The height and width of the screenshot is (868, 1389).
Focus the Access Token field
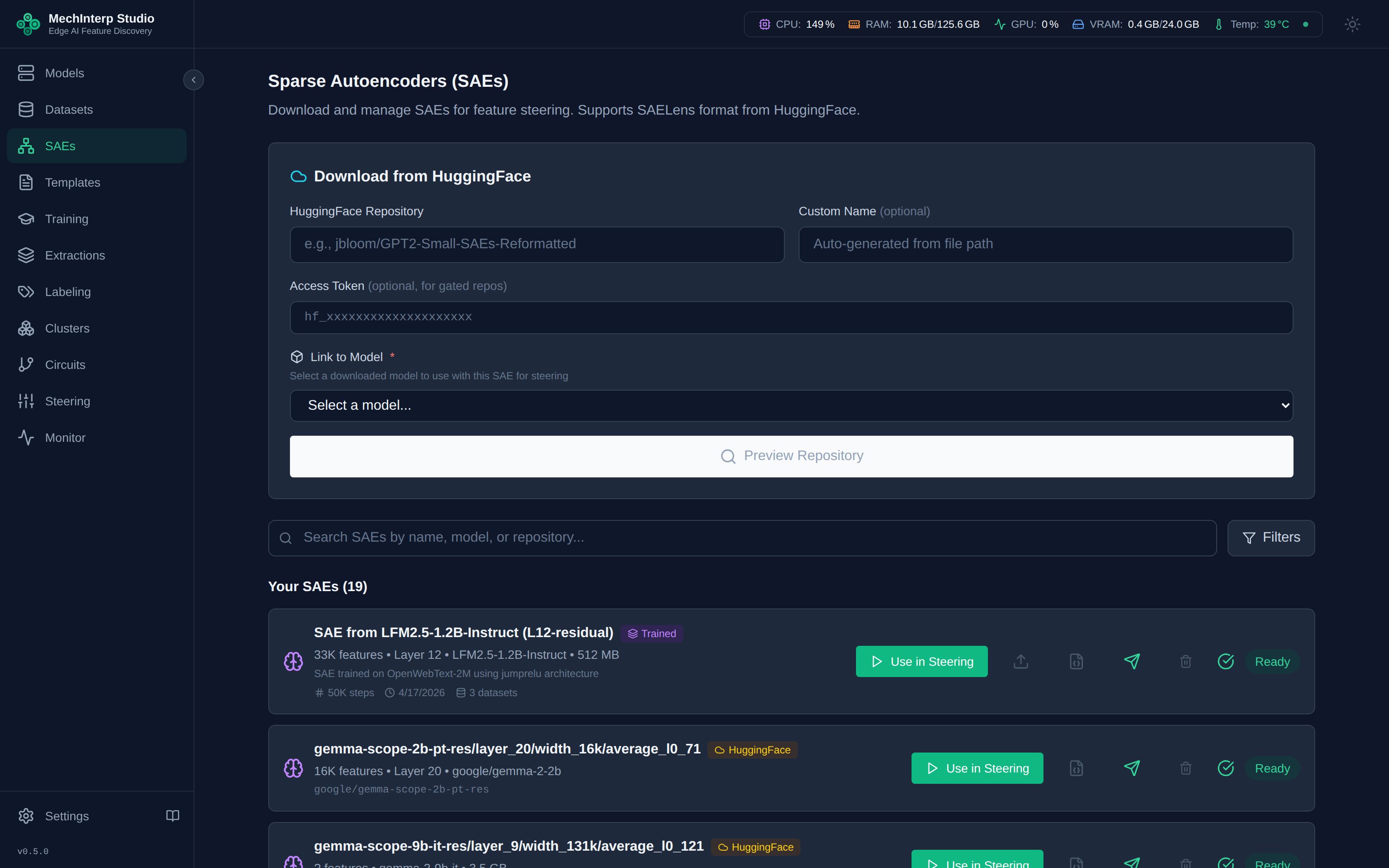pos(791,317)
